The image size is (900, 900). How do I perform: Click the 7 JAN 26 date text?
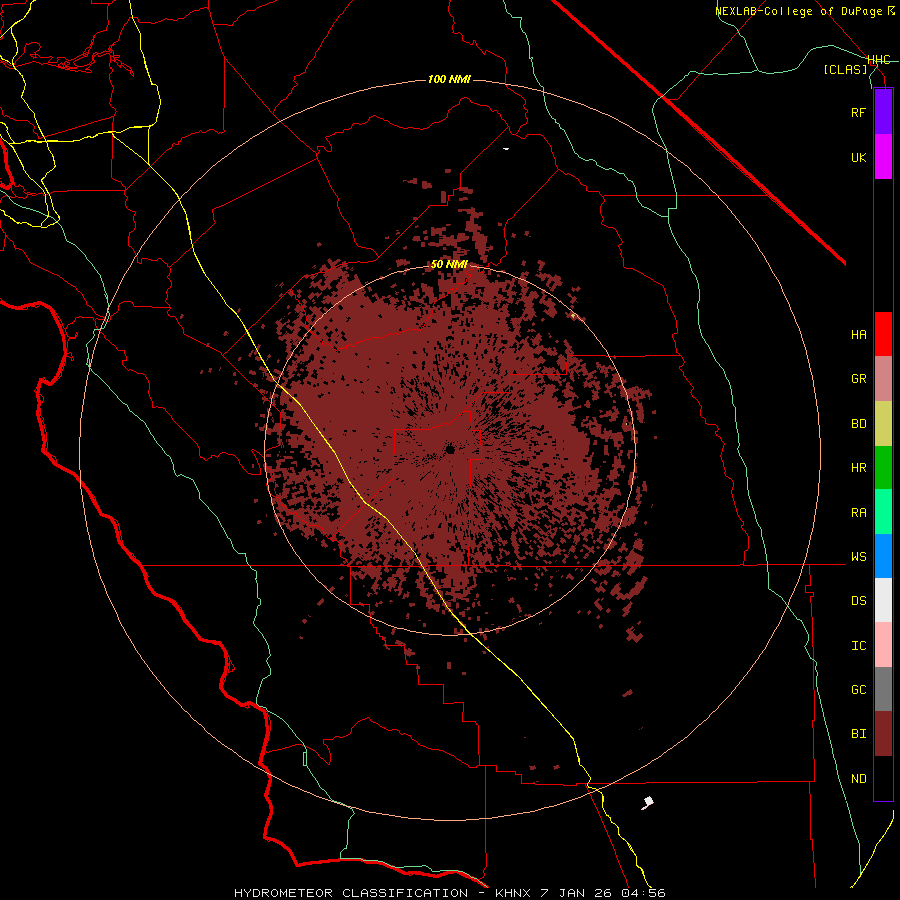[x=576, y=893]
